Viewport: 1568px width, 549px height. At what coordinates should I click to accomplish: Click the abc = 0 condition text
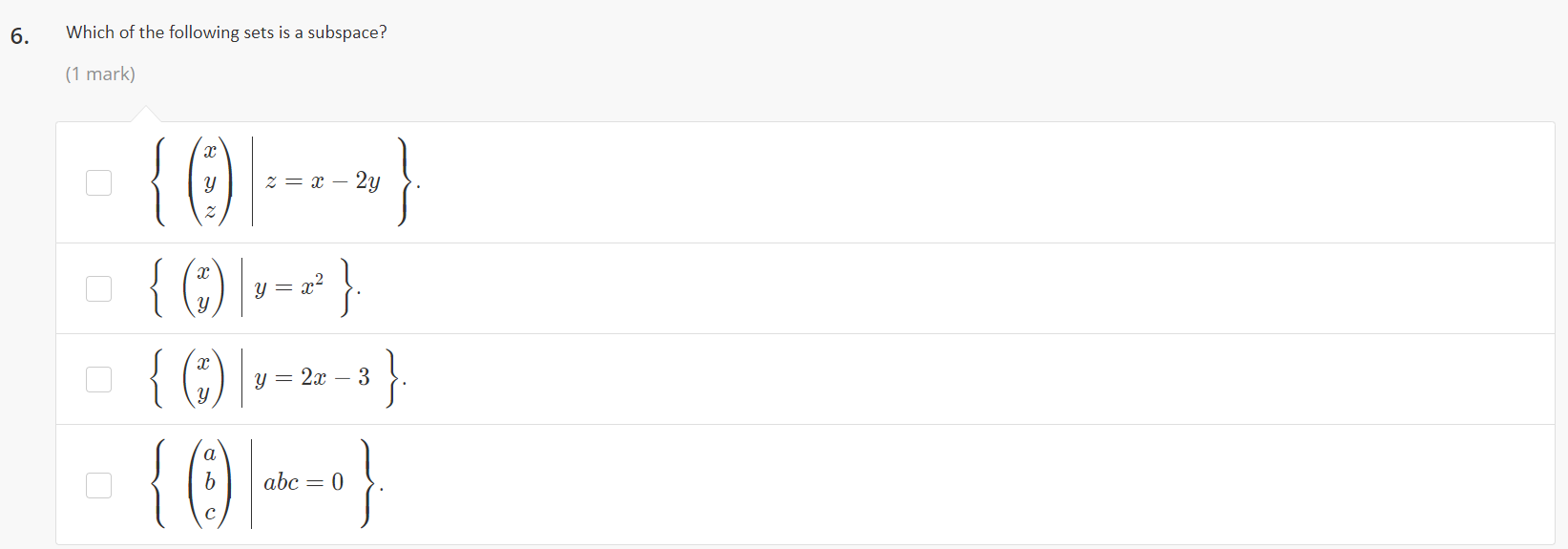(303, 483)
